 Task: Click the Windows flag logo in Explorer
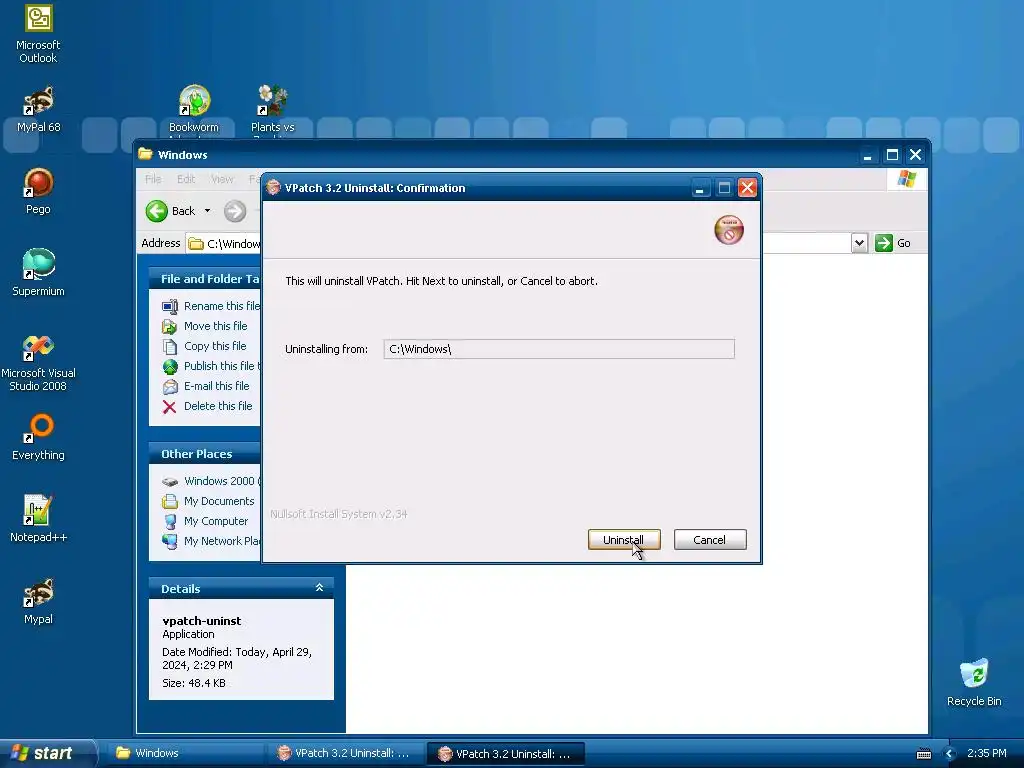tap(906, 178)
